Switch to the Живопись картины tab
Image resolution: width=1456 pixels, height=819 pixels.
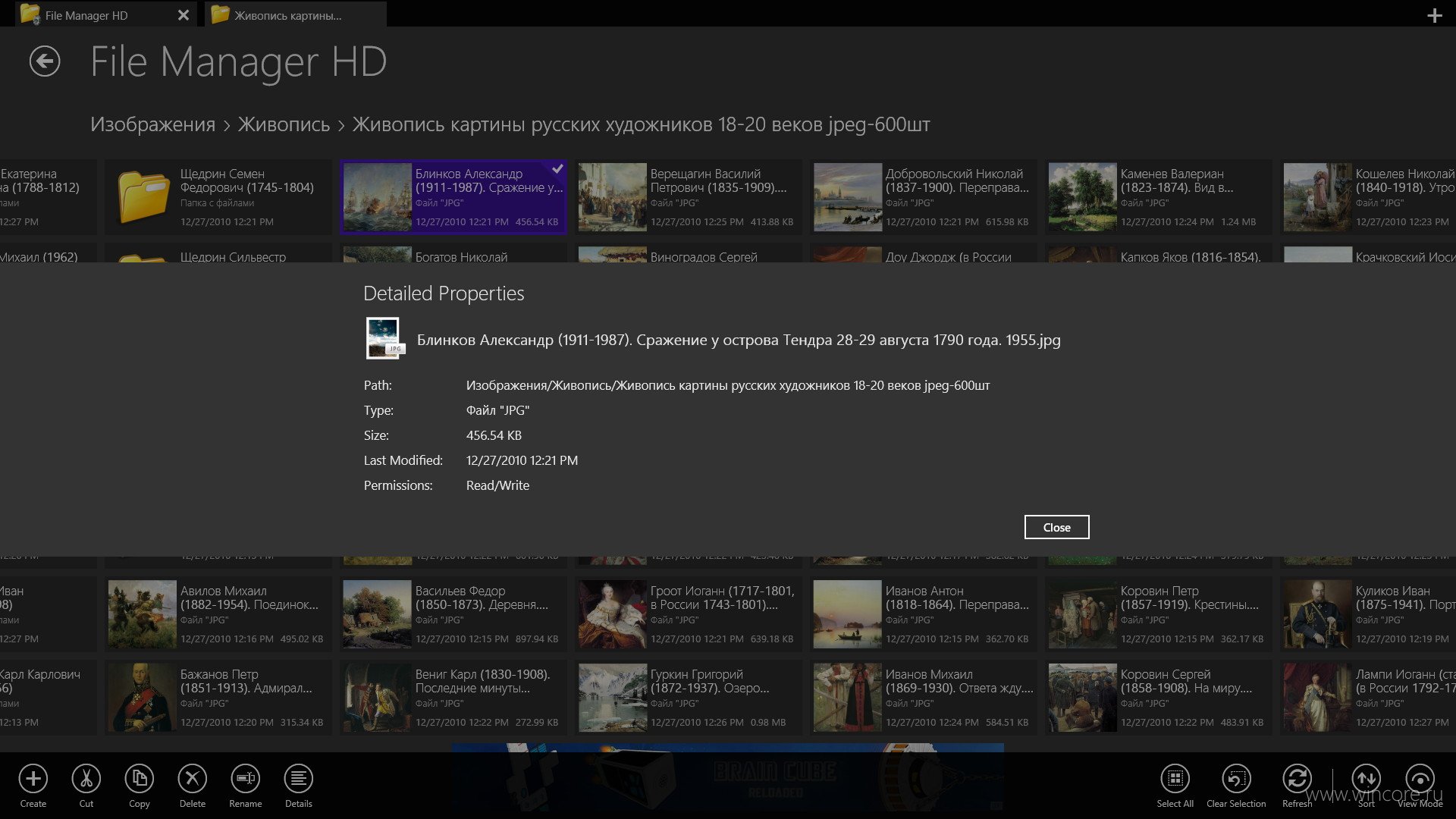tap(296, 14)
